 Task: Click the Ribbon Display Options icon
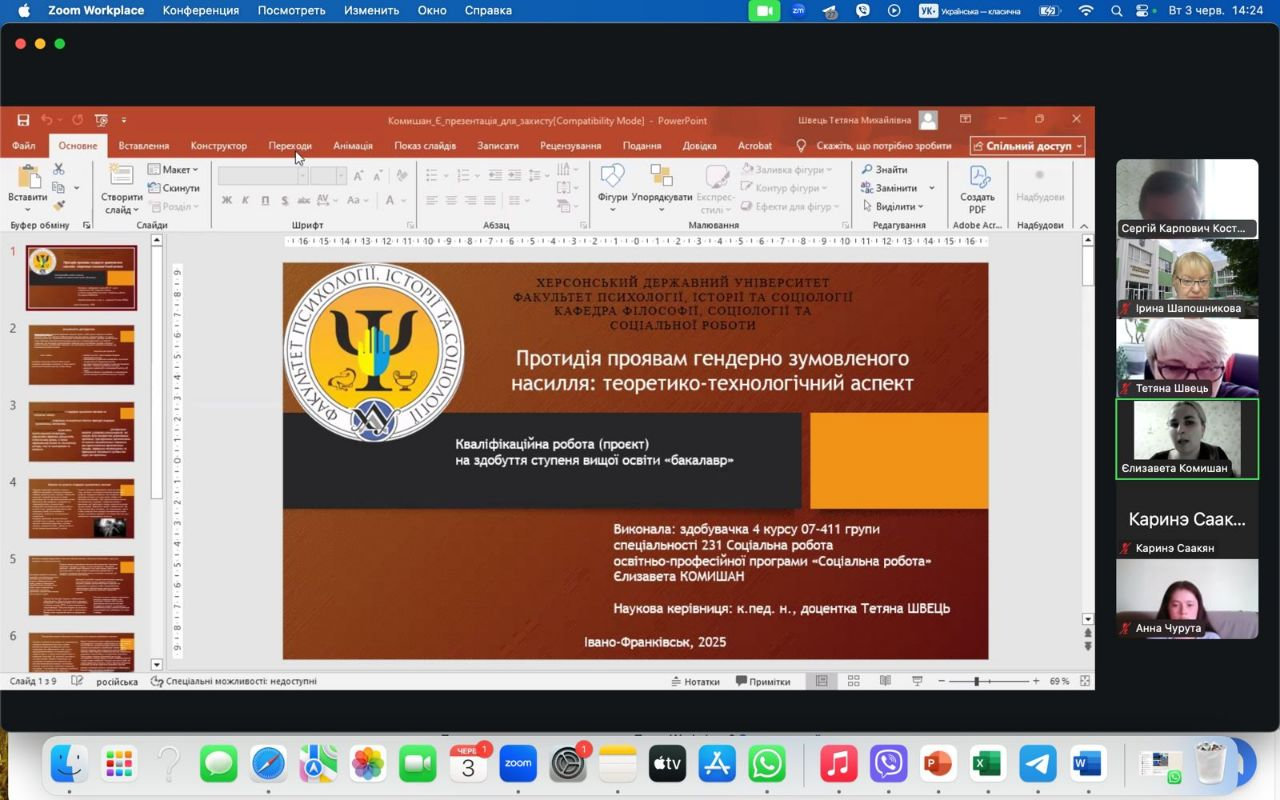click(965, 120)
